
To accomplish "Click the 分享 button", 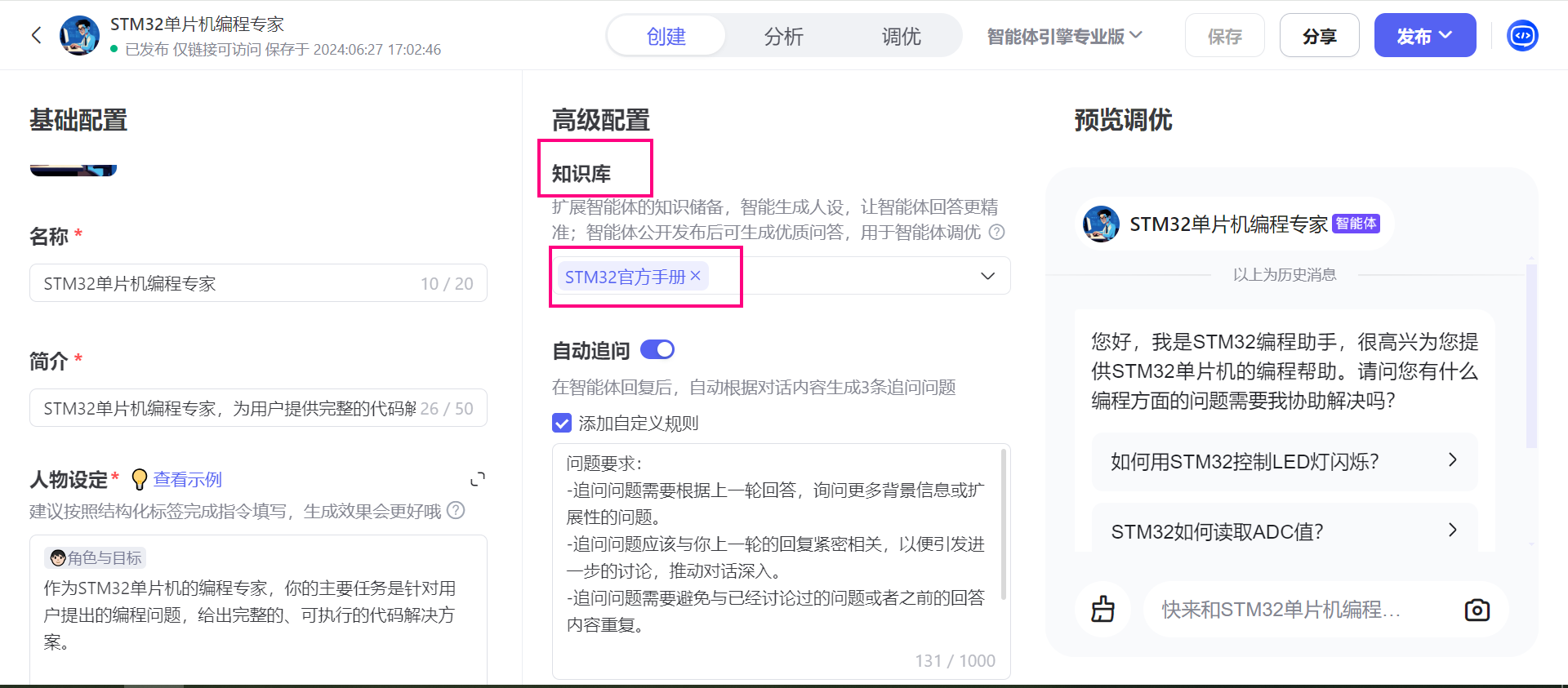I will 1320,36.
